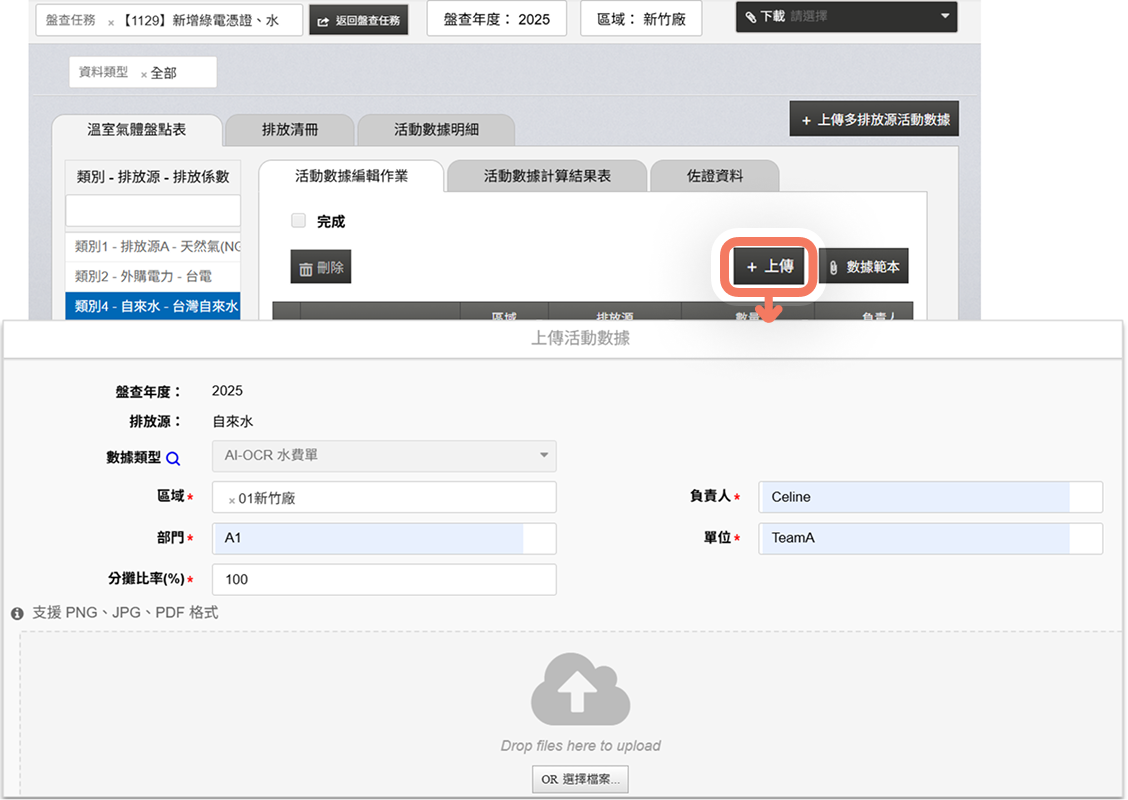Expand the AI-OCR 水費單 data type dropdown
1128x800 pixels.
tap(384, 456)
